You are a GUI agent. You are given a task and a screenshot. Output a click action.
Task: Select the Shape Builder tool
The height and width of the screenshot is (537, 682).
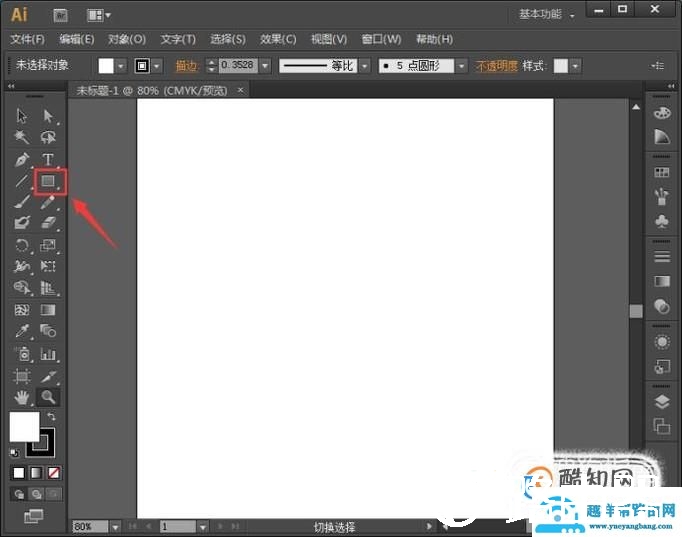pyautogui.click(x=22, y=288)
